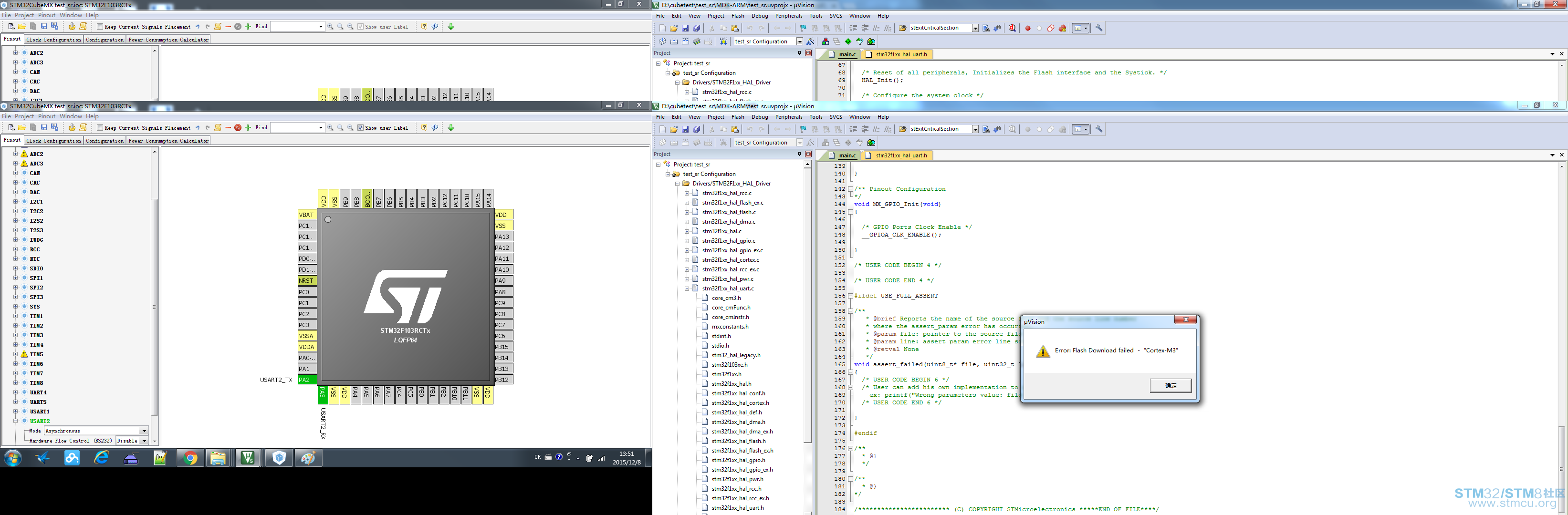This screenshot has height=515, width=1568.
Task: Open Pinout menu in front CubeMX
Action: pyautogui.click(x=47, y=116)
